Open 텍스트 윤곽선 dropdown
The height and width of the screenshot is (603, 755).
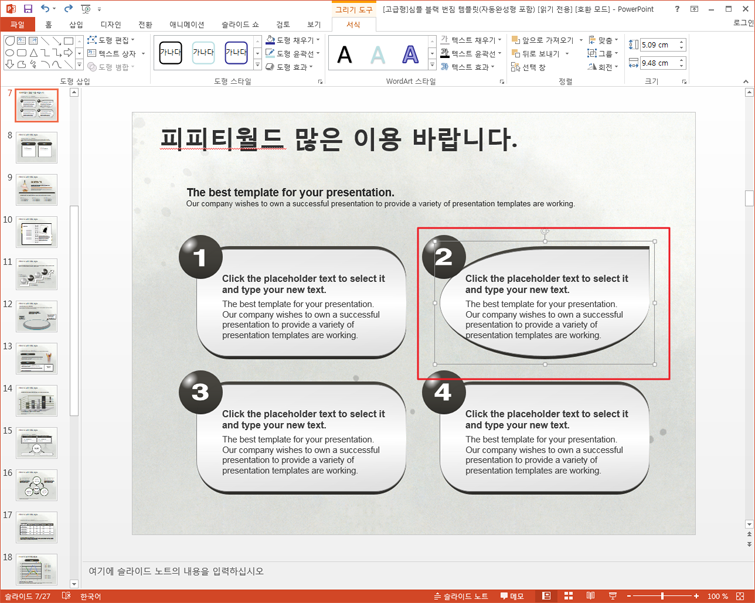[471, 53]
